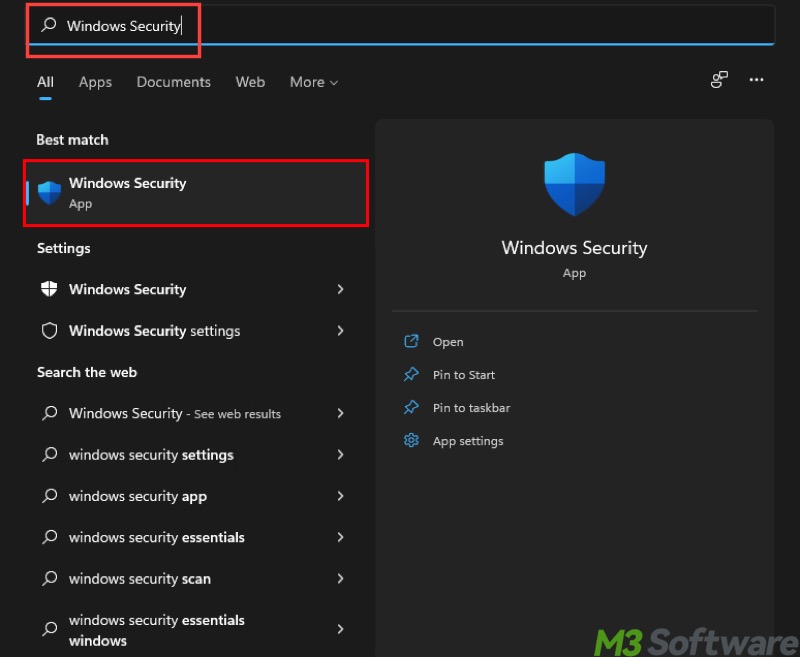Screen dimensions: 800x657
Task: Open the three-dots options menu
Action: (756, 80)
